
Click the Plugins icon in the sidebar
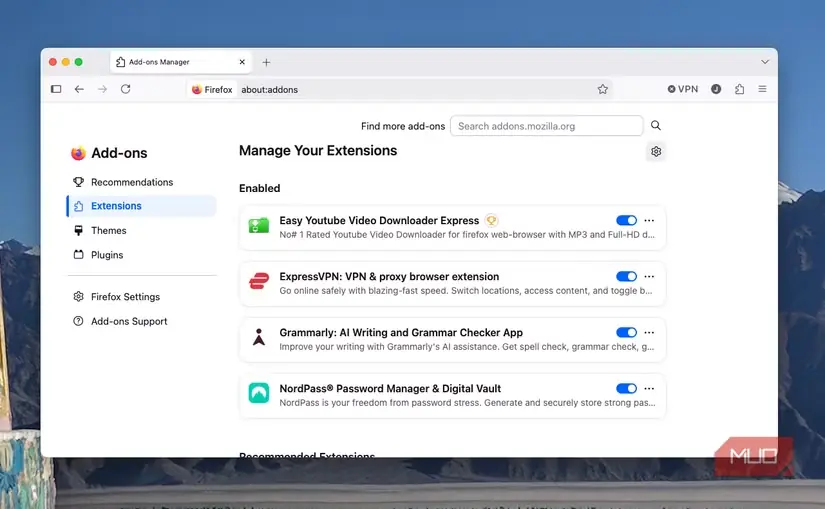point(78,254)
